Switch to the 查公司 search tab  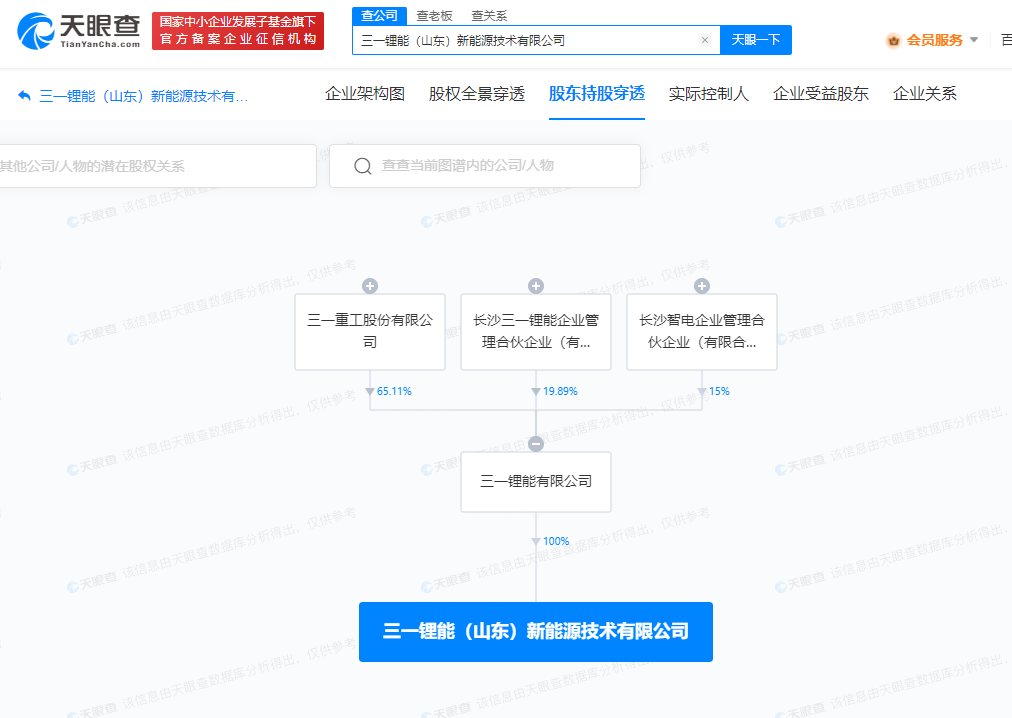380,15
